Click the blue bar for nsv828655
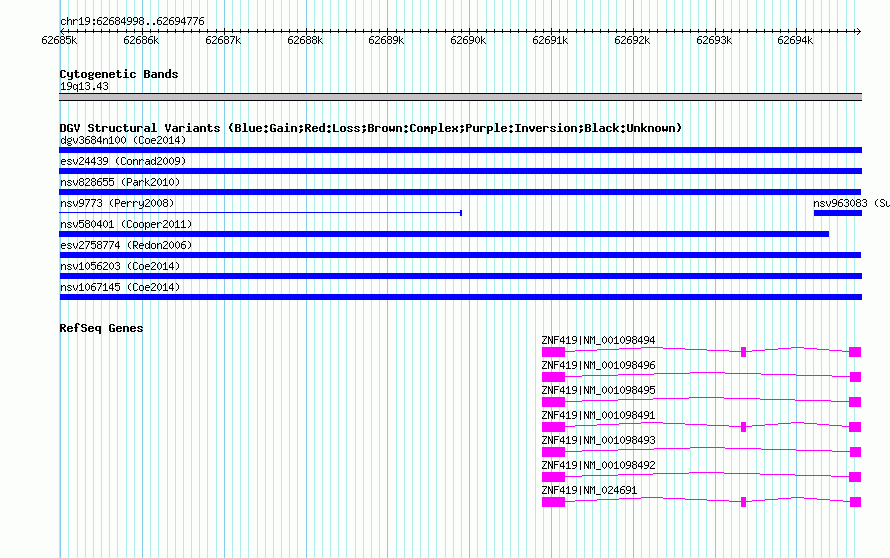This screenshot has height=558, width=890. click(460, 192)
